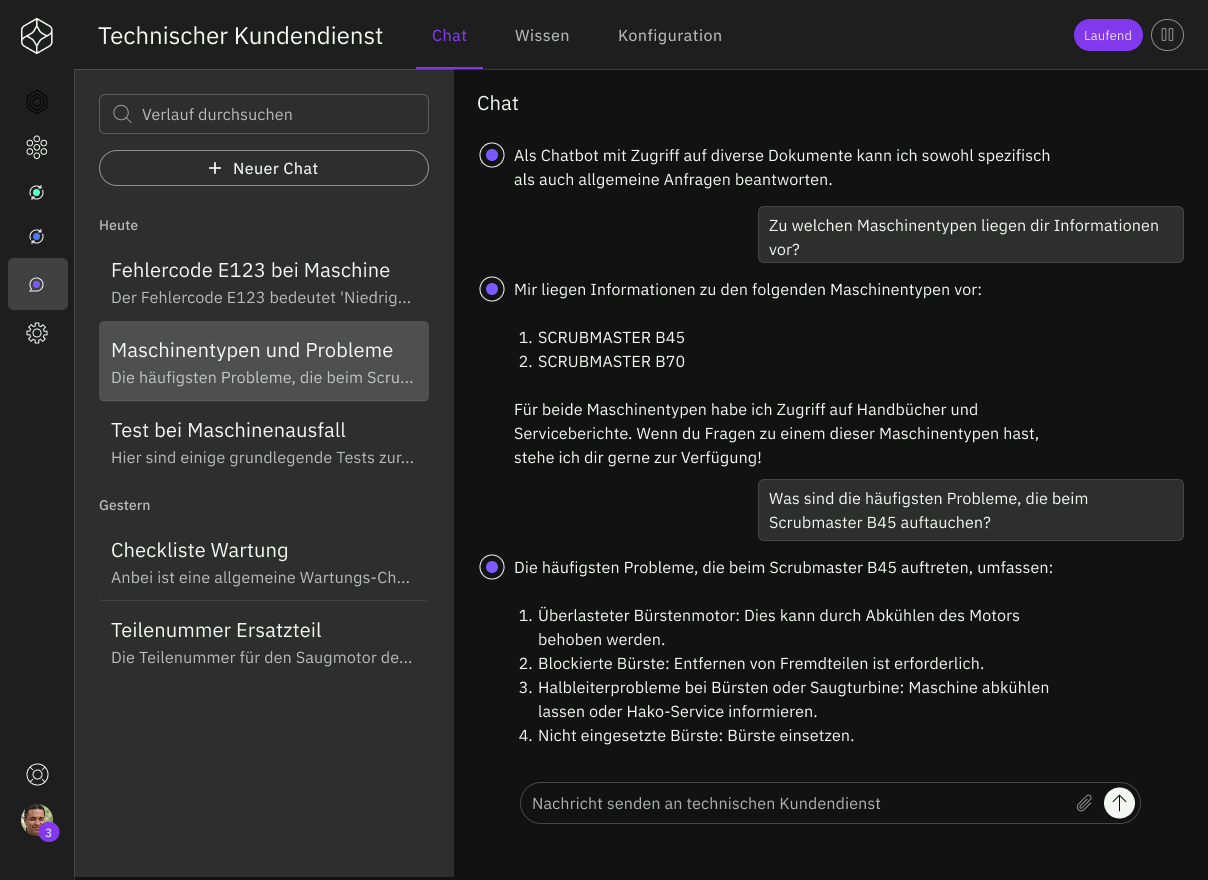The width and height of the screenshot is (1208, 880).
Task: Select the green dot sync sidebar icon
Action: pyautogui.click(x=37, y=192)
